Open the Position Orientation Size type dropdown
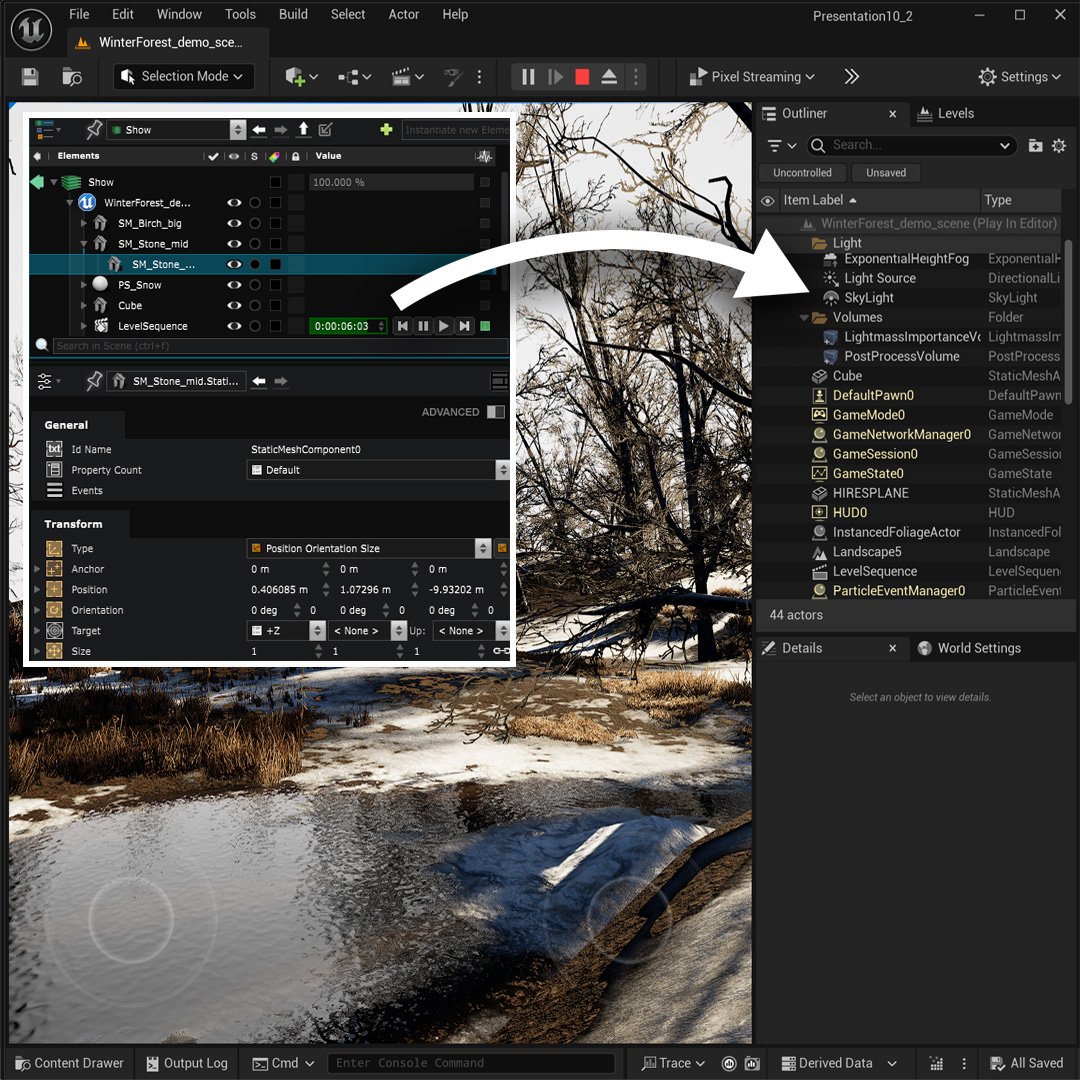 point(369,548)
